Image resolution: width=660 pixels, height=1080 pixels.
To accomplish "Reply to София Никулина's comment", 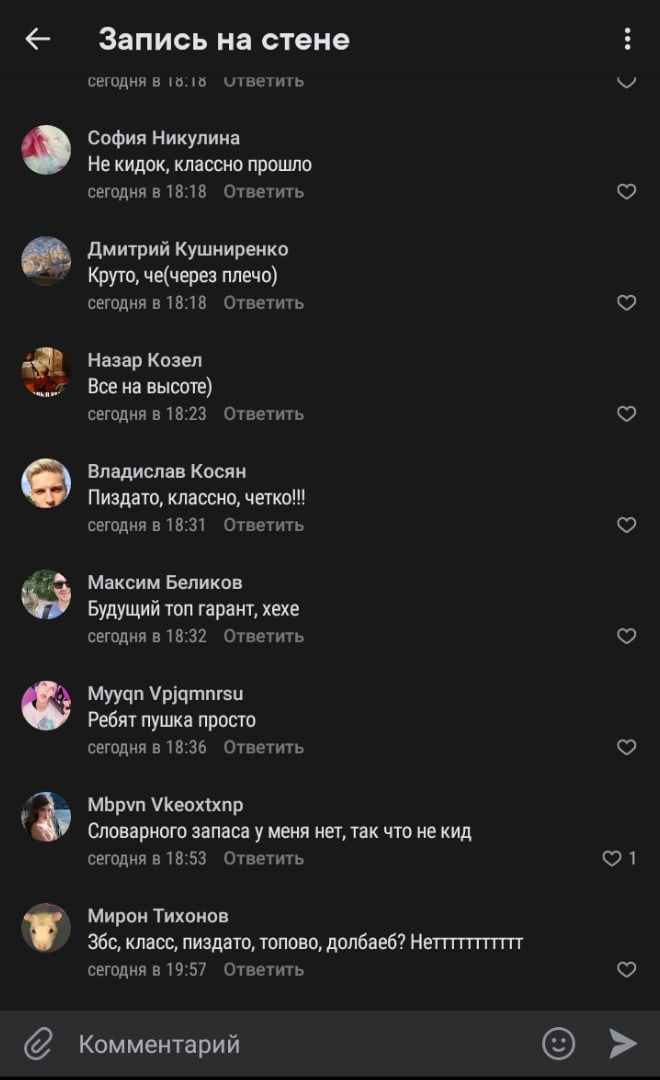I will (x=263, y=191).
